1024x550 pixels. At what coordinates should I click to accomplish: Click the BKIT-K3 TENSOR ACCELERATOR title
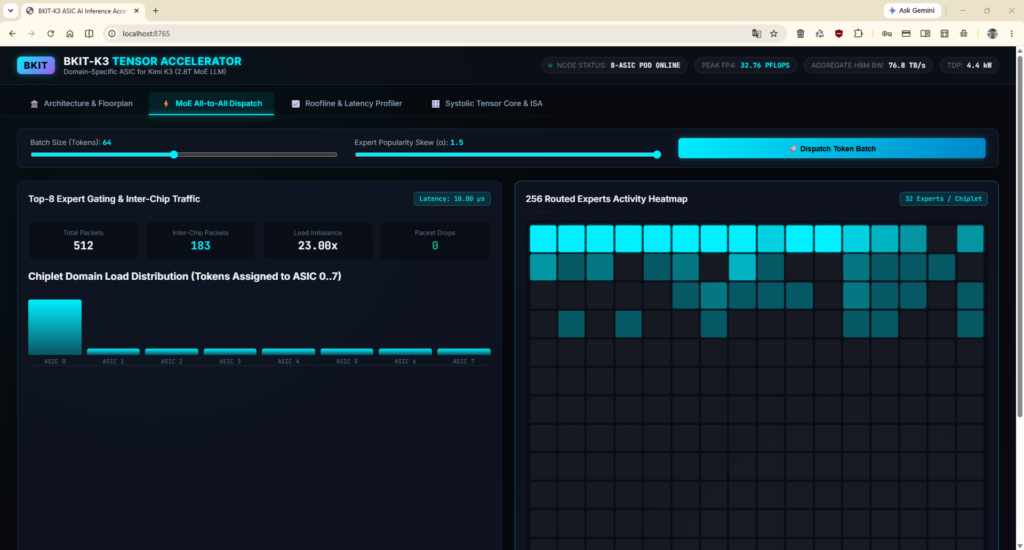coord(152,61)
